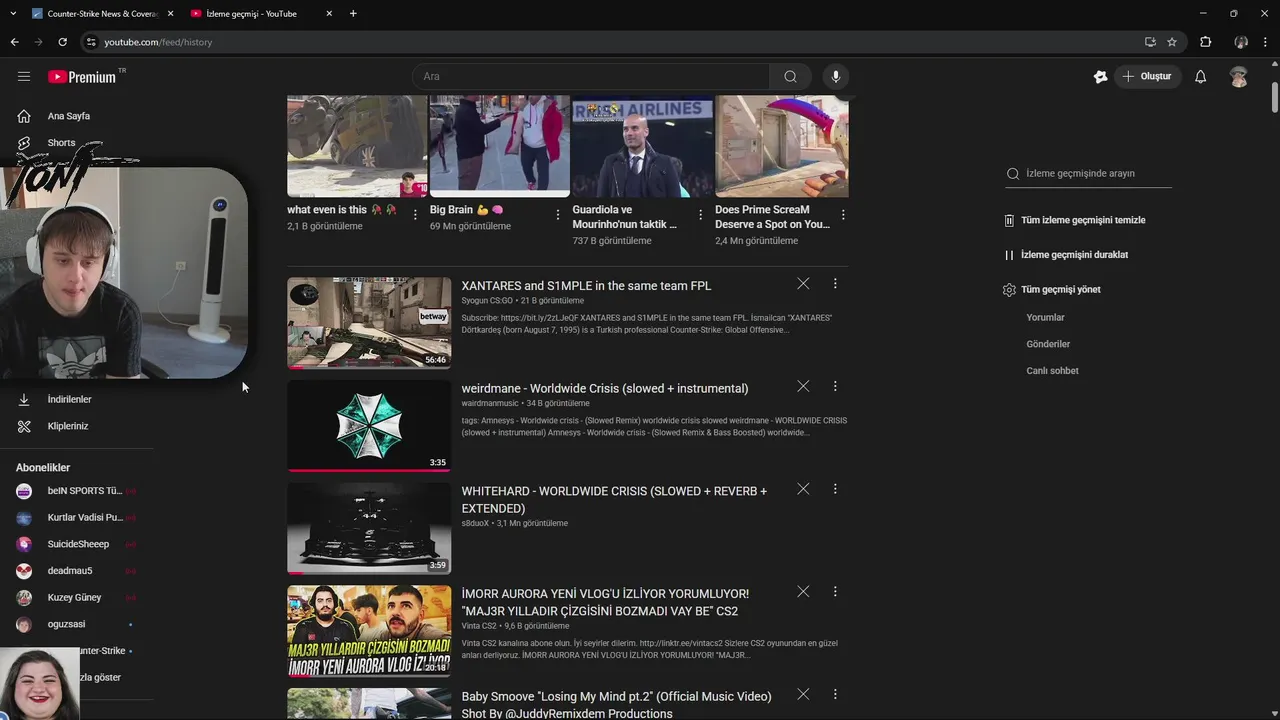Open Syogun CS:GO channel link

click(x=487, y=301)
